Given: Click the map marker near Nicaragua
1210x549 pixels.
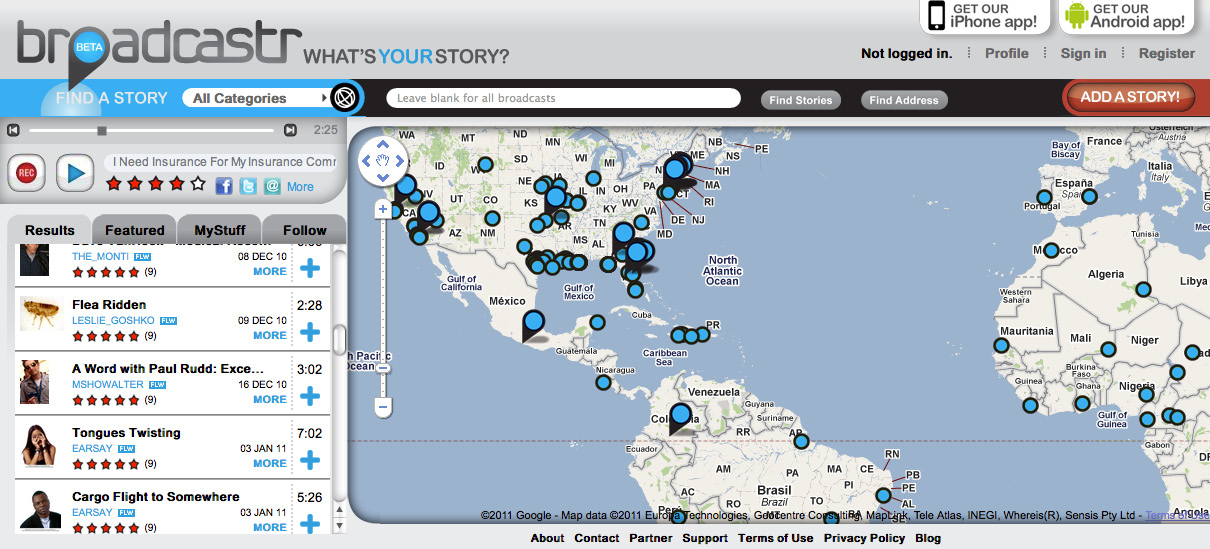Looking at the screenshot, I should click(x=602, y=383).
